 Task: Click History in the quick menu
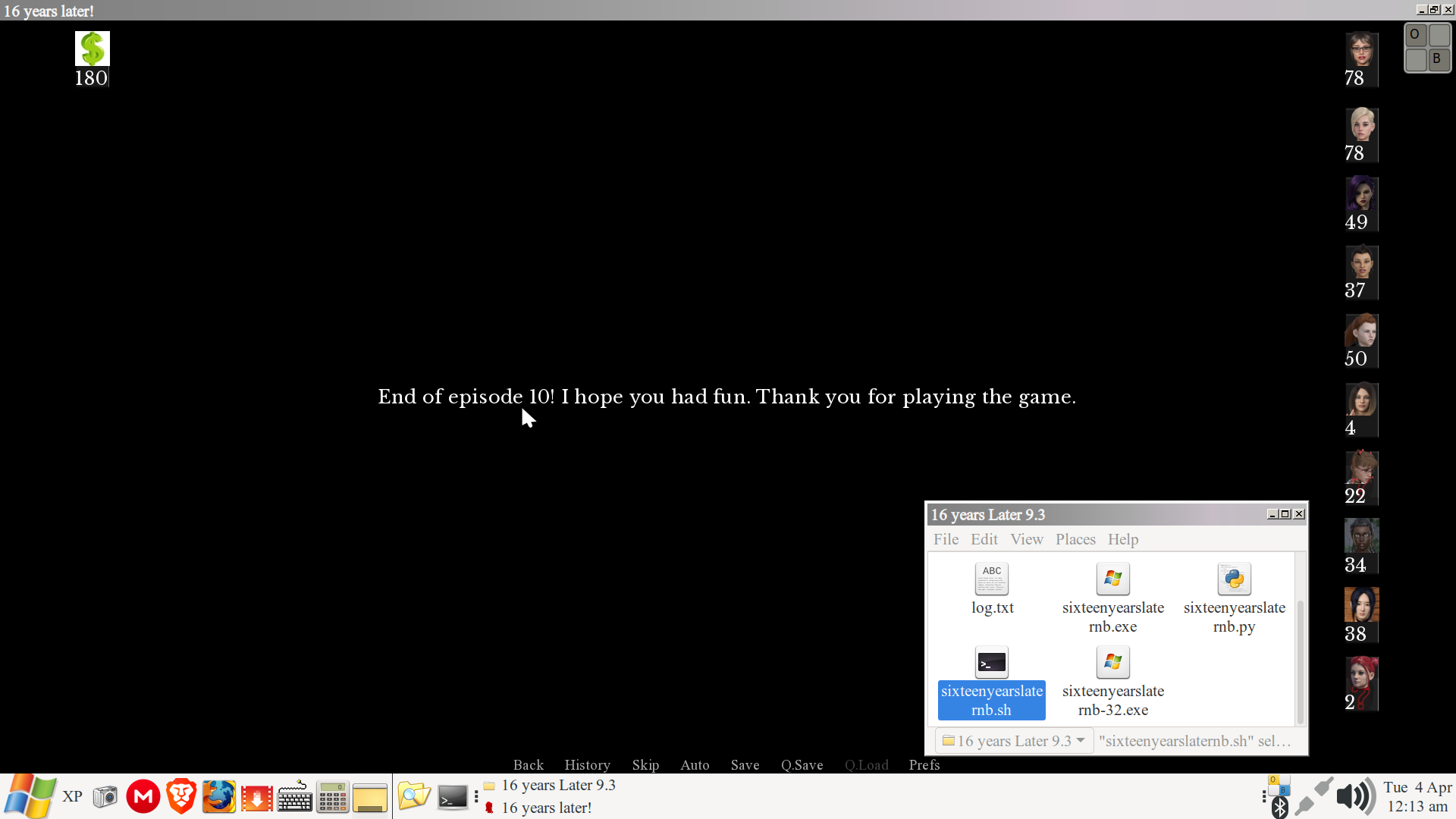pyautogui.click(x=587, y=764)
